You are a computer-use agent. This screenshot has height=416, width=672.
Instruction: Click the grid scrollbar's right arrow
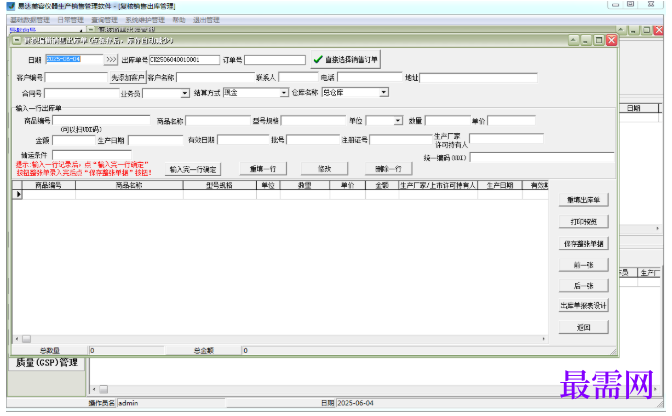click(x=544, y=339)
